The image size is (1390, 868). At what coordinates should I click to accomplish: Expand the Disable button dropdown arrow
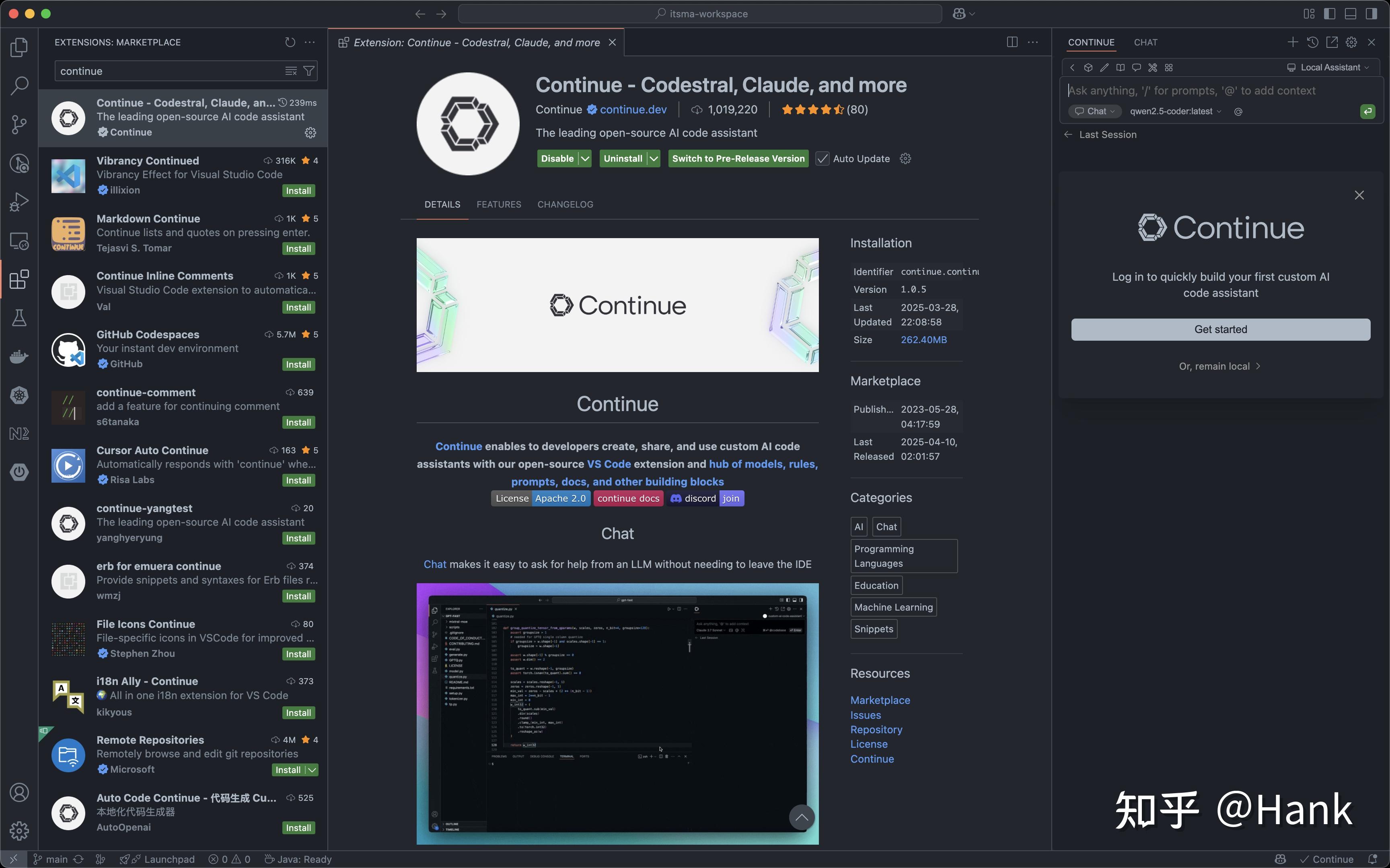point(585,159)
